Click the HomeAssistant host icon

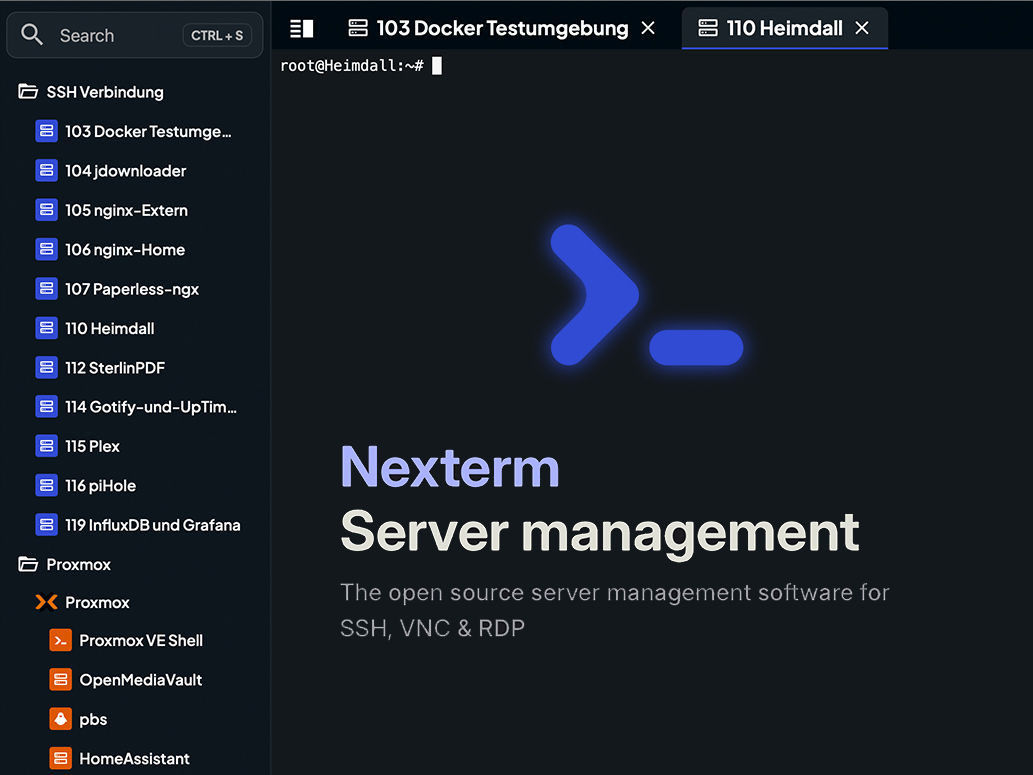tap(60, 758)
